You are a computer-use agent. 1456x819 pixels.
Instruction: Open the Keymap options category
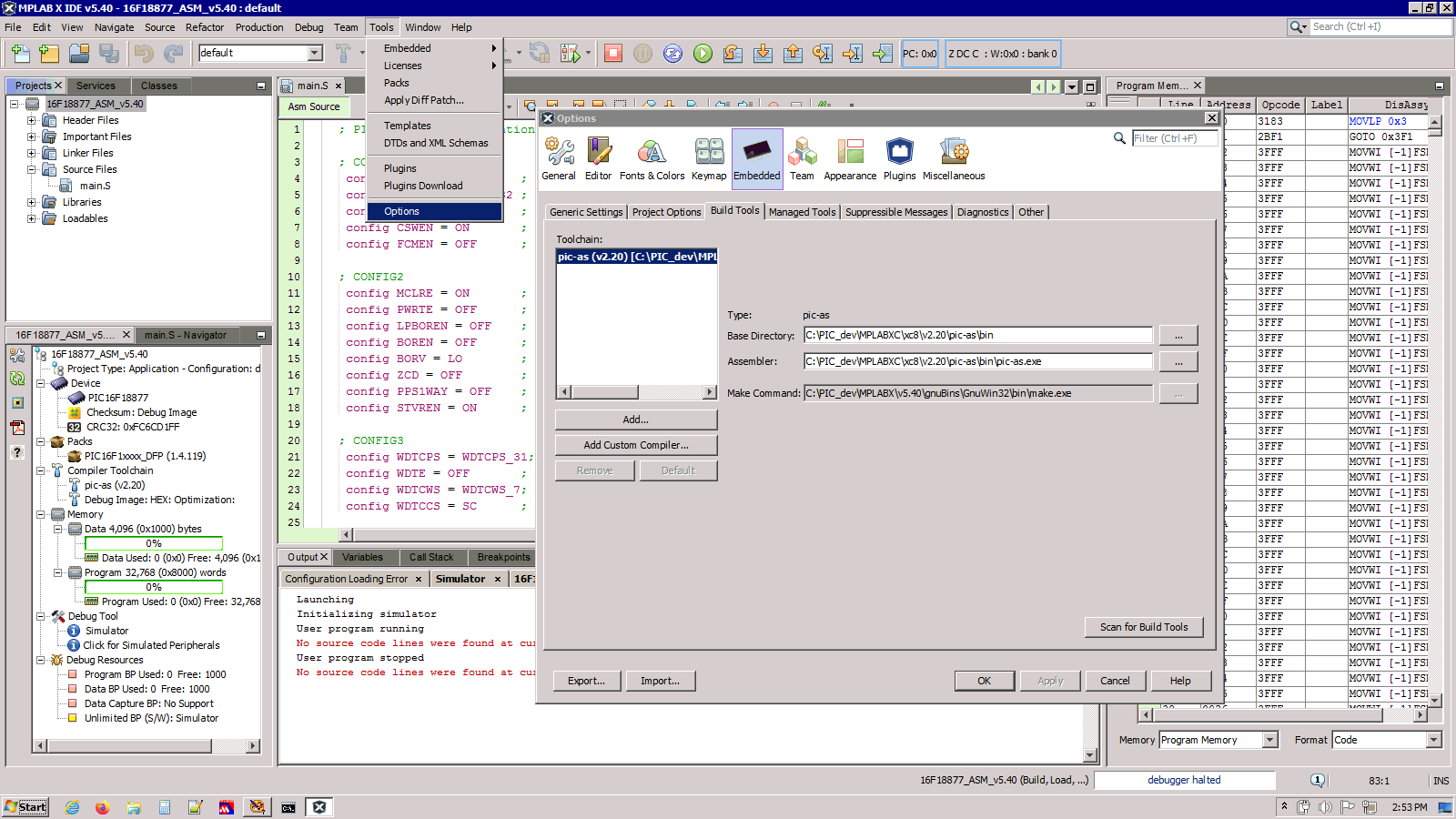(709, 159)
